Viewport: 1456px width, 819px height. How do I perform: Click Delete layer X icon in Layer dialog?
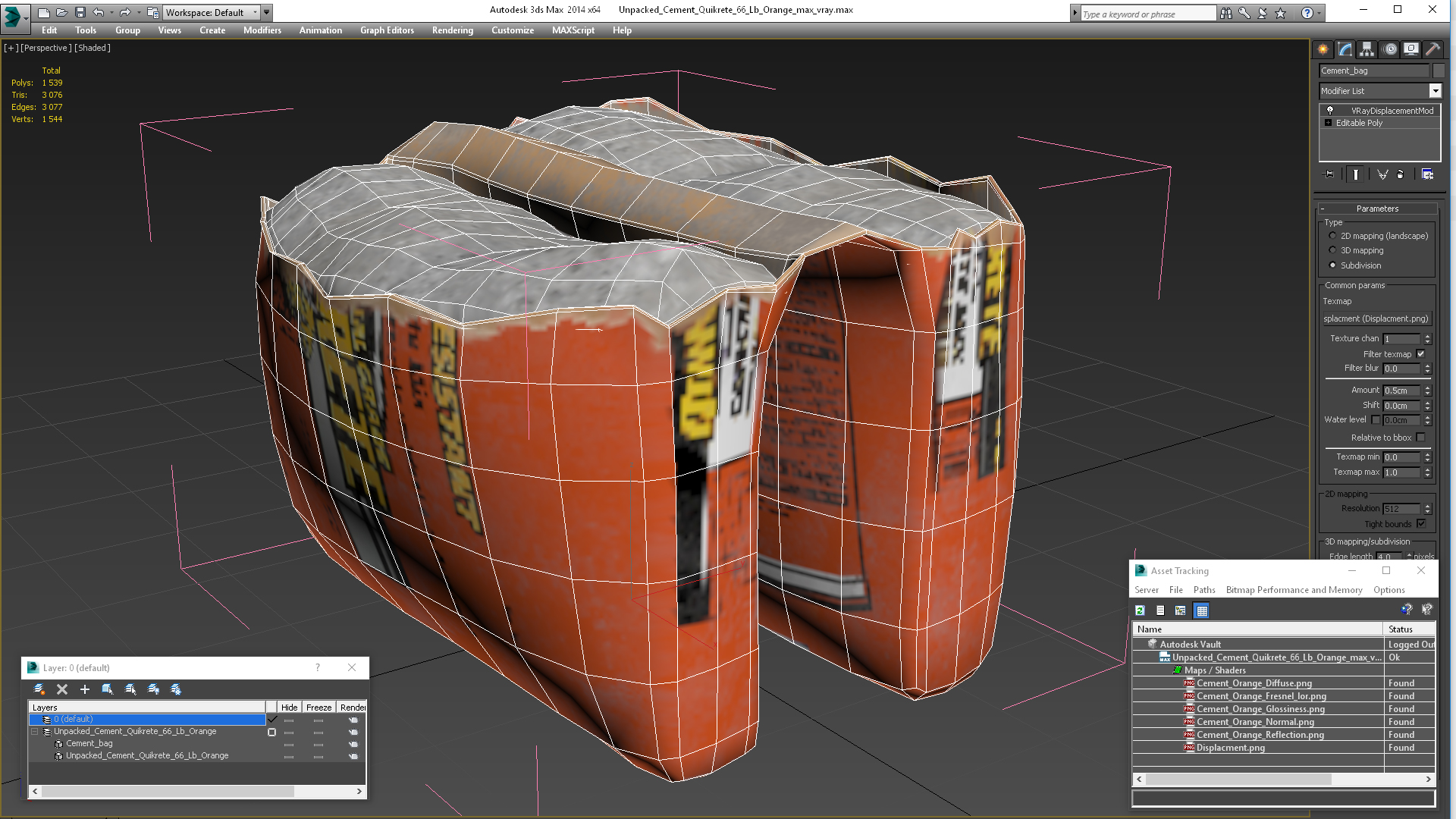(62, 689)
